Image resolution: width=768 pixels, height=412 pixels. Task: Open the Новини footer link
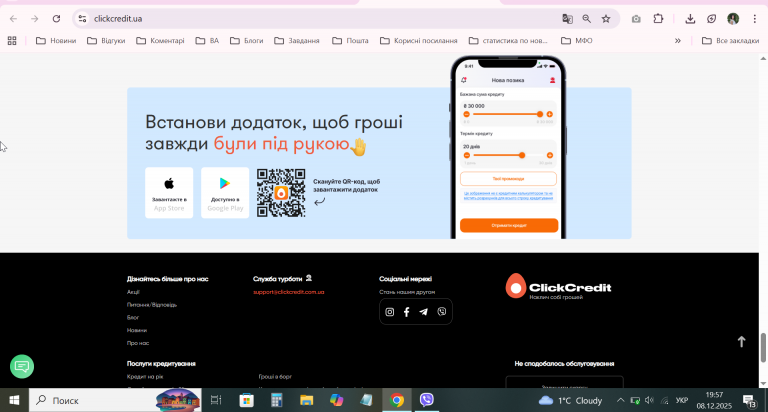point(137,330)
